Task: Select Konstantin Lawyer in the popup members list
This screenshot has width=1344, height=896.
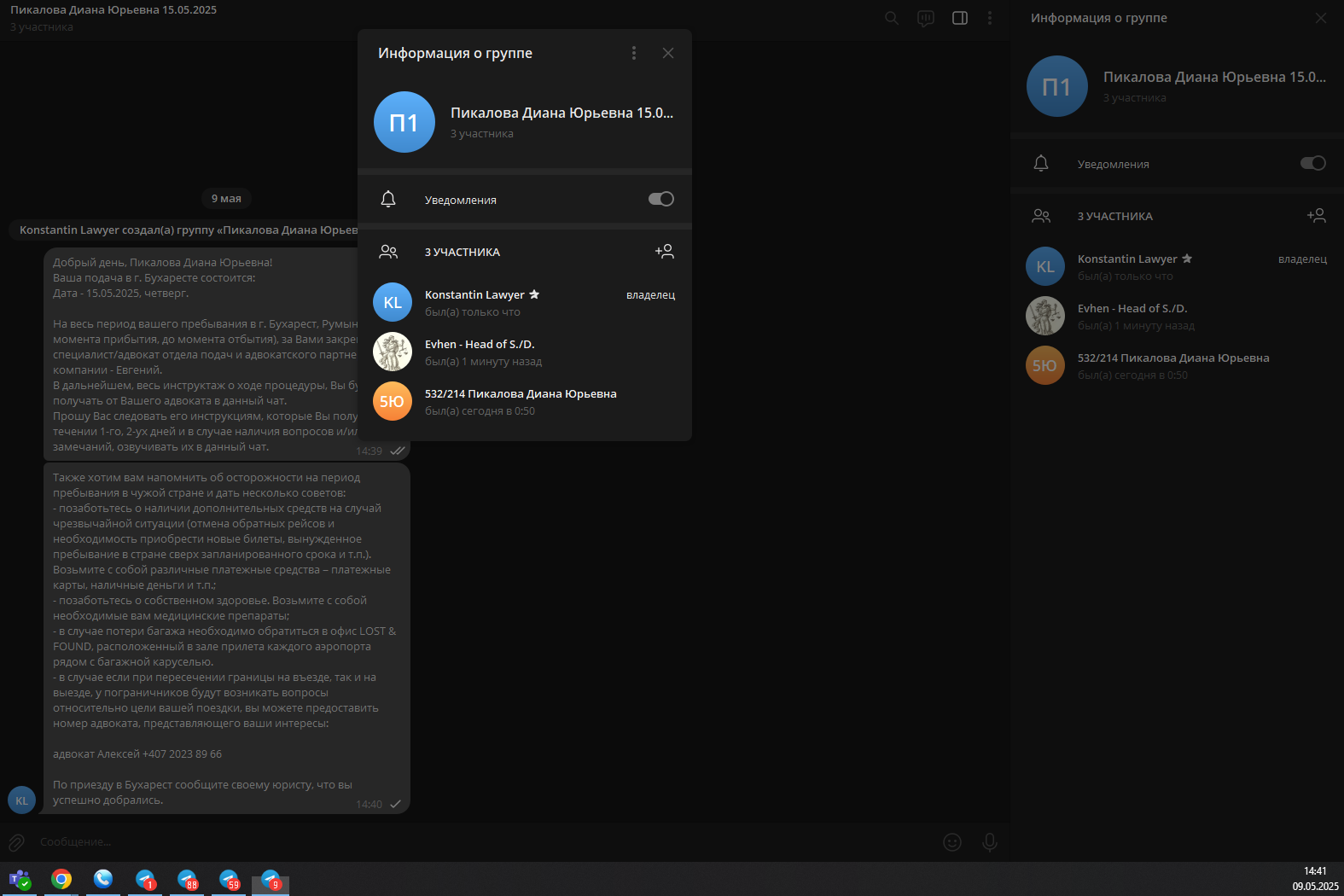Action: tap(525, 303)
